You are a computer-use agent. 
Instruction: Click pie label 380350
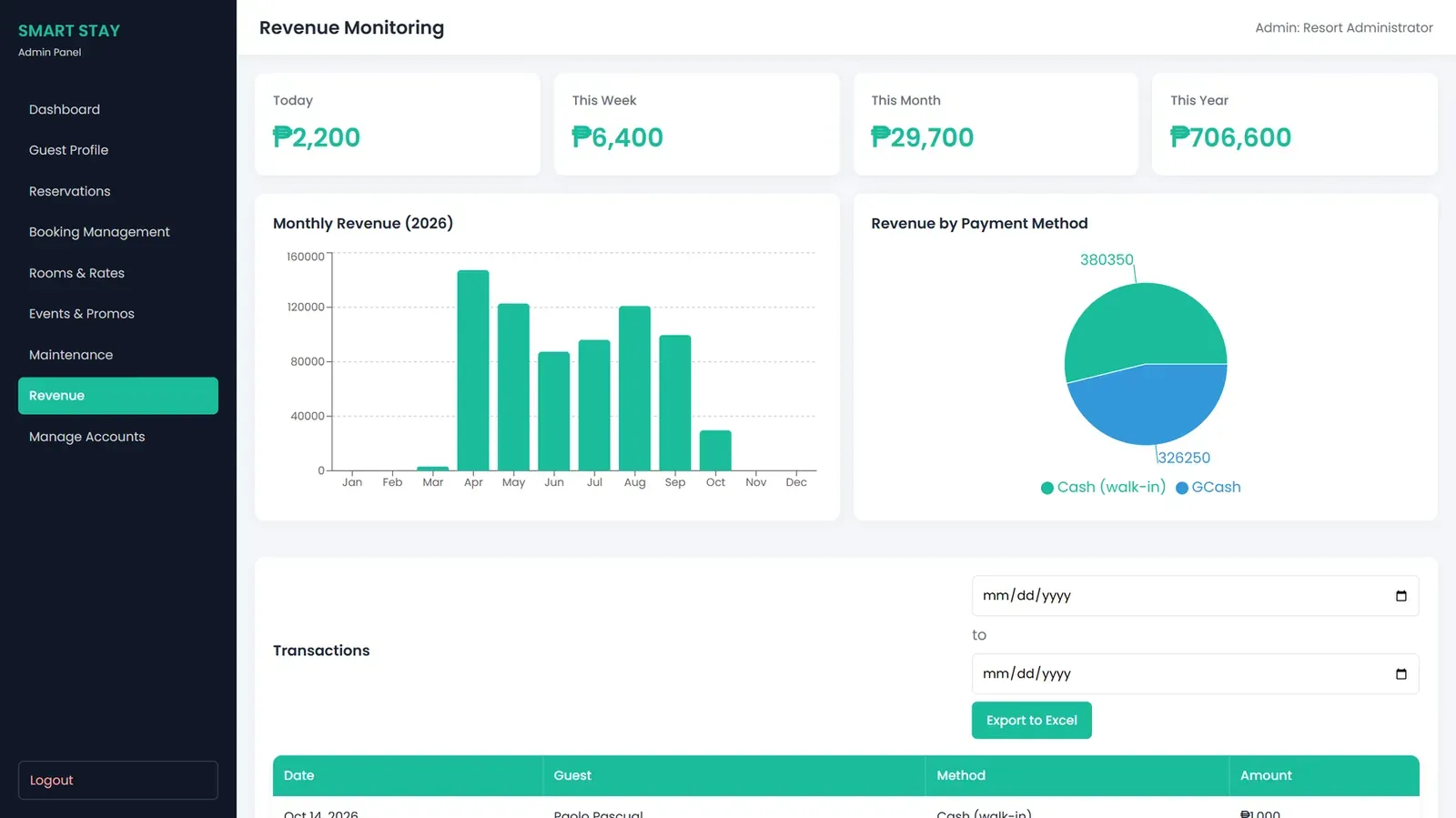click(x=1107, y=260)
